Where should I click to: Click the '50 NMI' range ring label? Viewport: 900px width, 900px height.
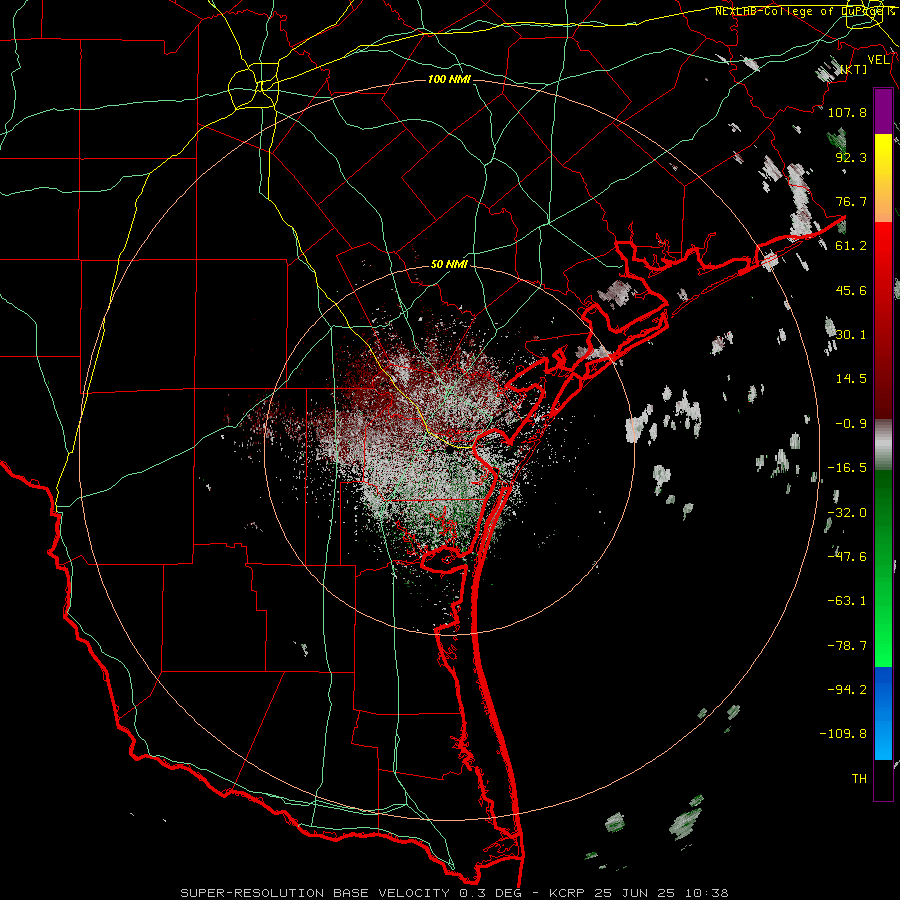[x=449, y=264]
